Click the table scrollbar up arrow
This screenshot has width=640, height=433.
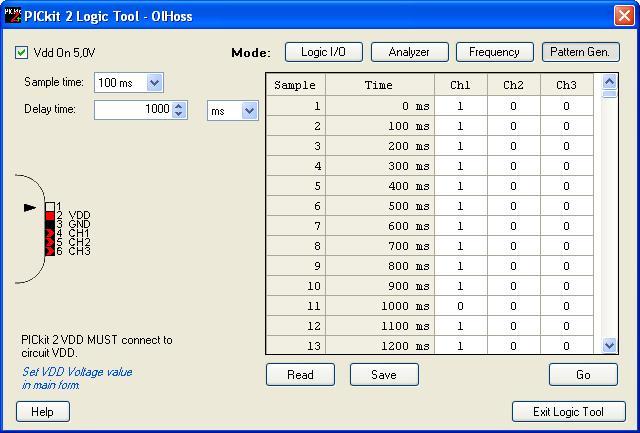point(609,82)
